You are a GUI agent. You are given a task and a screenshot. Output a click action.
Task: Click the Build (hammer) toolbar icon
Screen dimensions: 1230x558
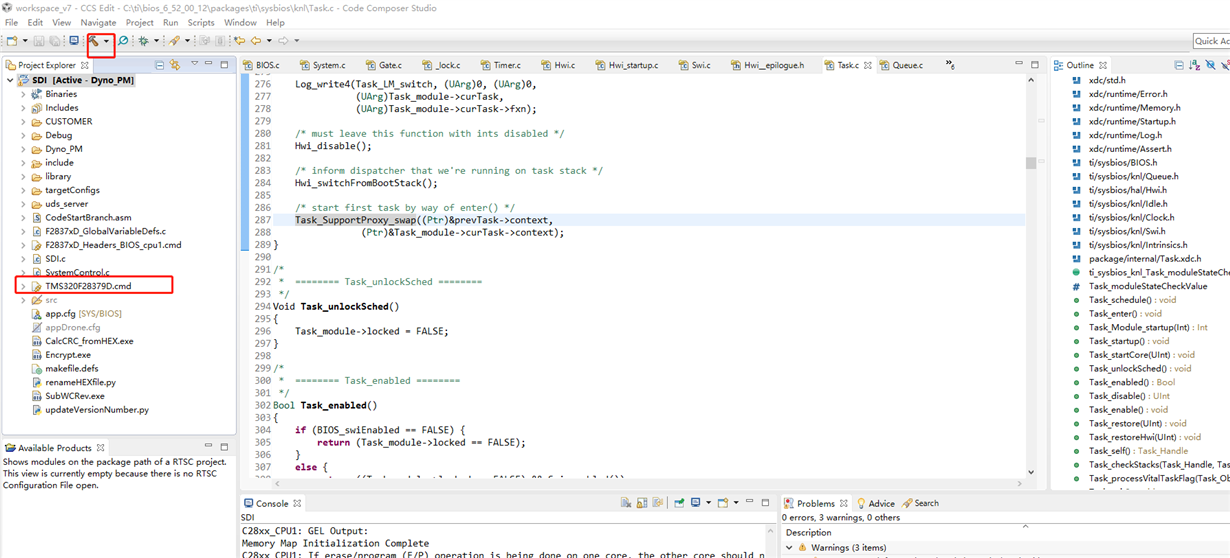(95, 41)
